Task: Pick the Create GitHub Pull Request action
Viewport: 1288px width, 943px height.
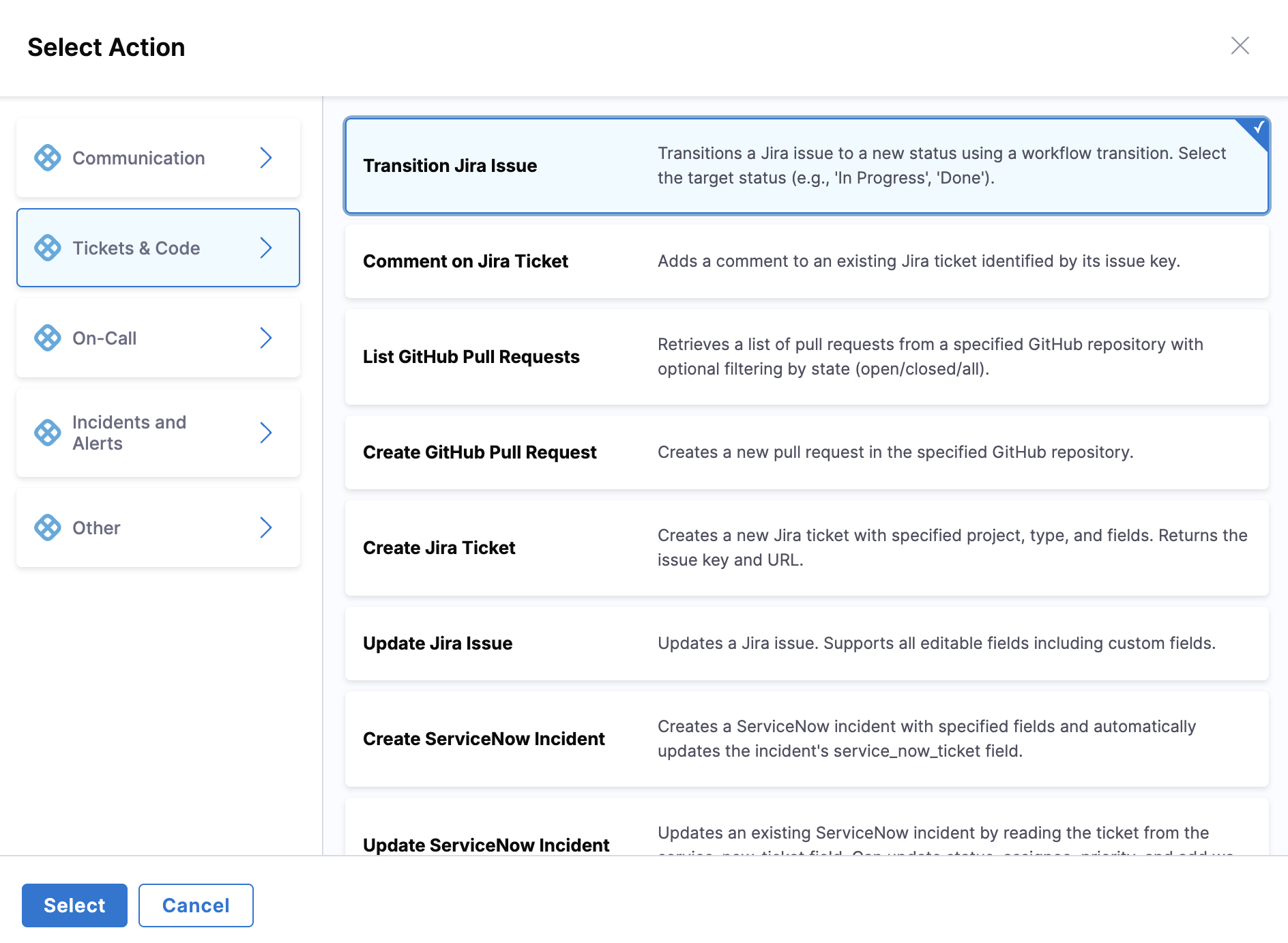Action: [807, 452]
